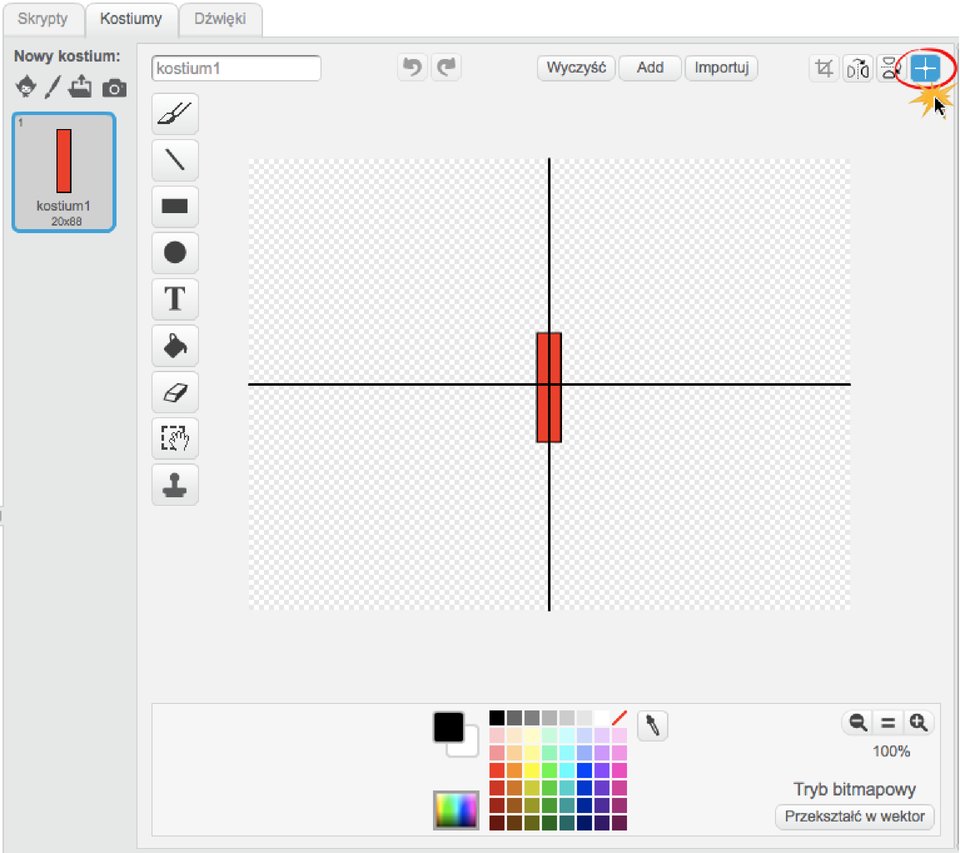Take new costume from camera

click(114, 88)
